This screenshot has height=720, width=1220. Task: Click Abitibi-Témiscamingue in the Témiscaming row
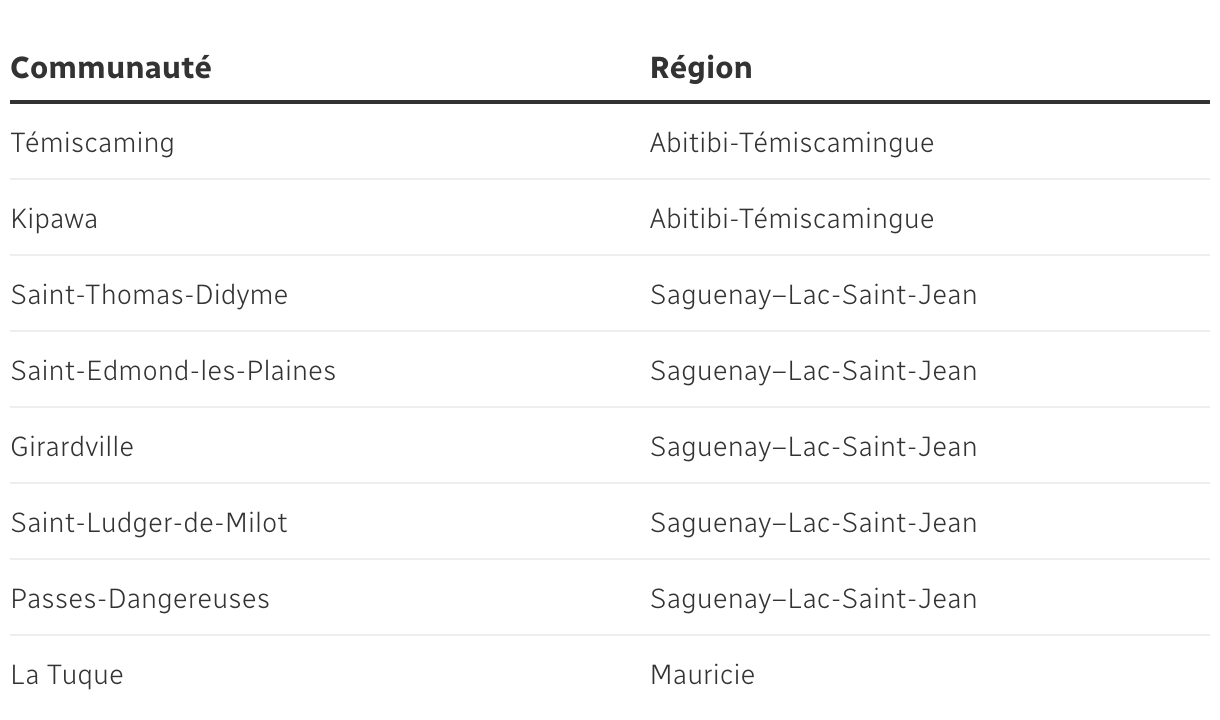791,143
